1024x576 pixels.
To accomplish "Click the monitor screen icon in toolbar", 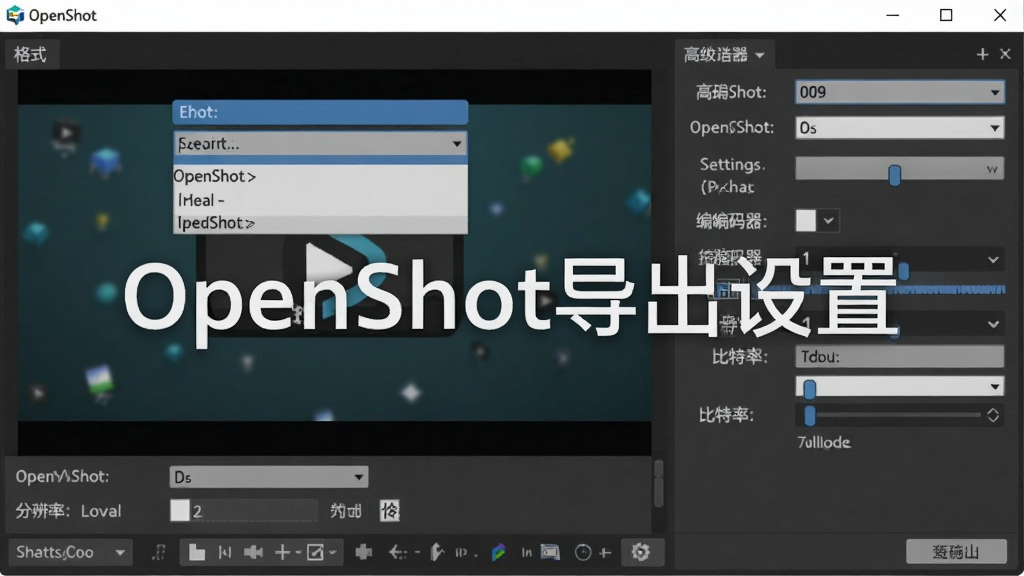I will (550, 552).
